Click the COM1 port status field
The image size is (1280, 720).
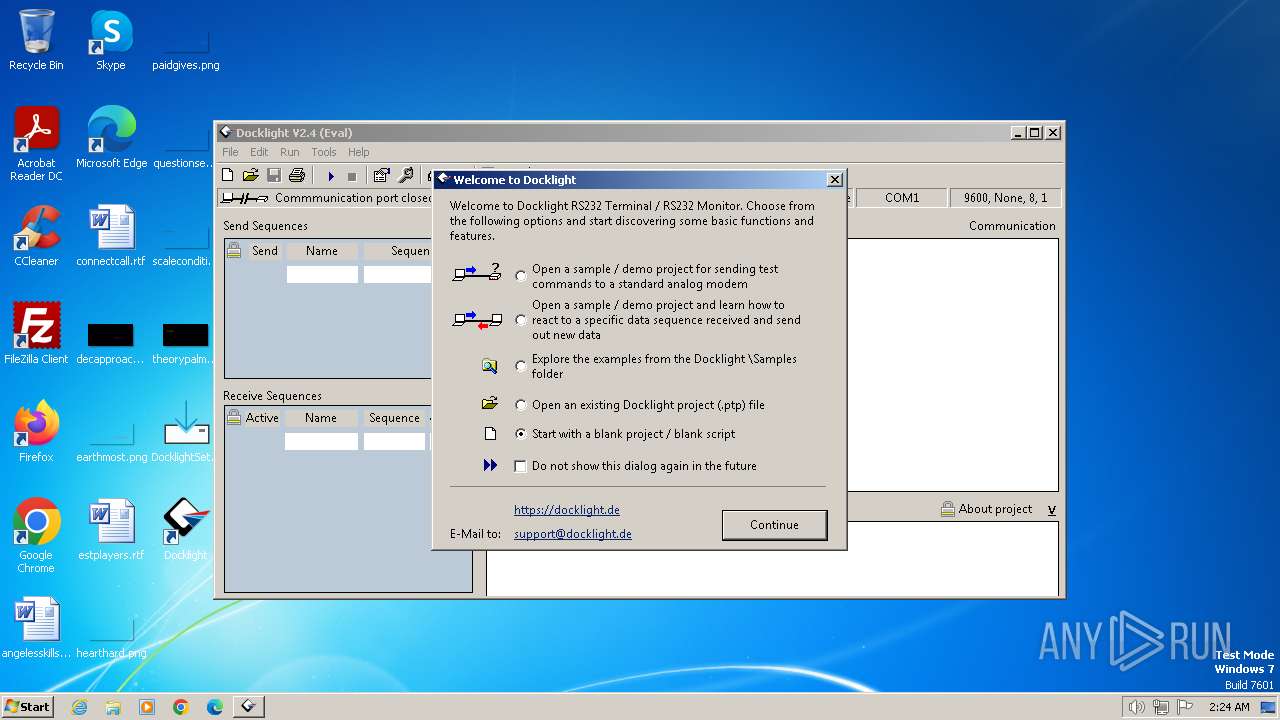click(x=902, y=198)
